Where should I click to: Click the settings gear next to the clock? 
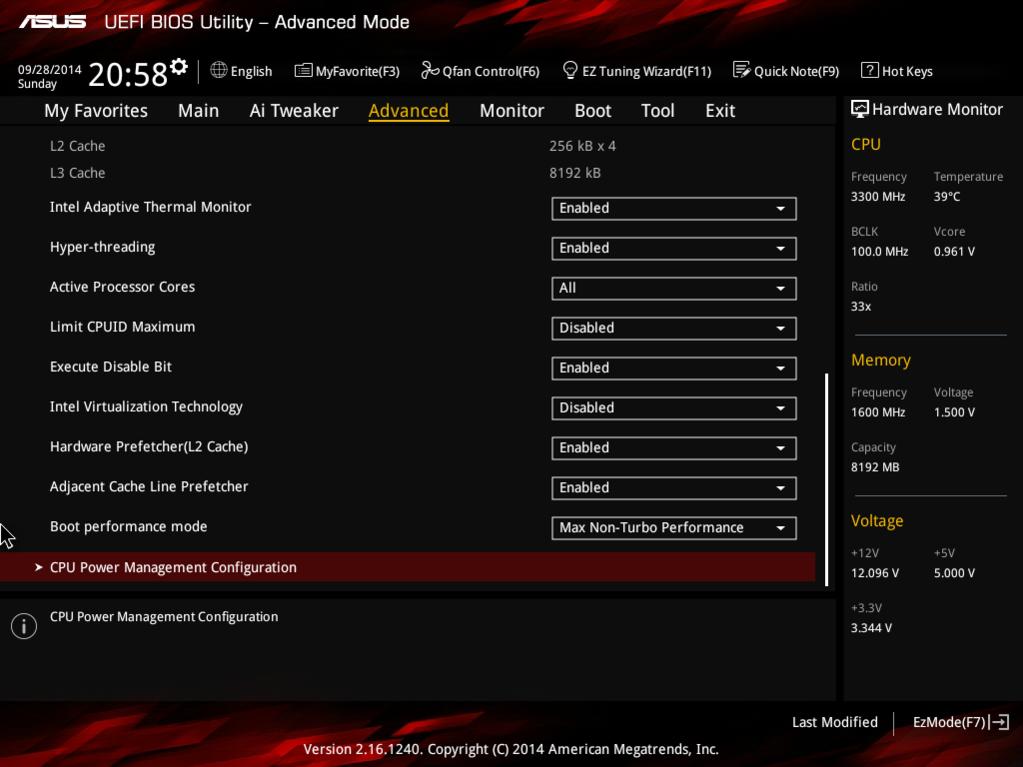tap(179, 67)
